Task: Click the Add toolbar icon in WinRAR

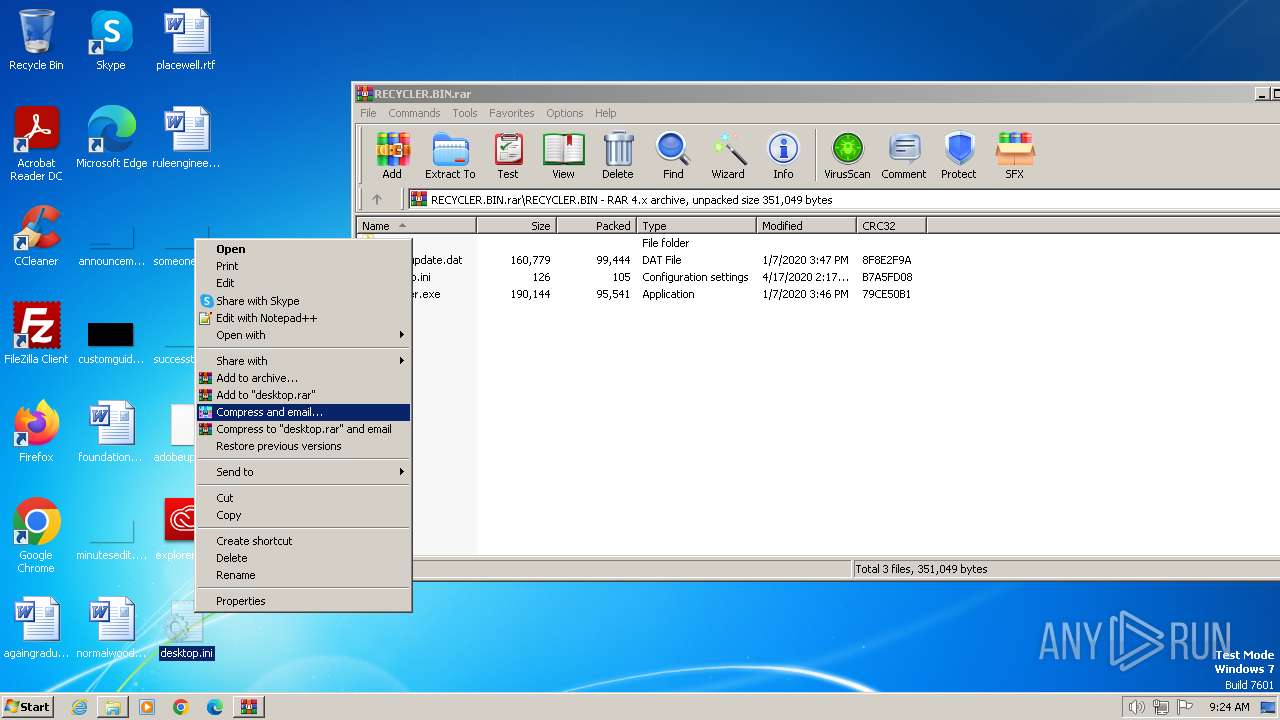Action: coord(392,156)
